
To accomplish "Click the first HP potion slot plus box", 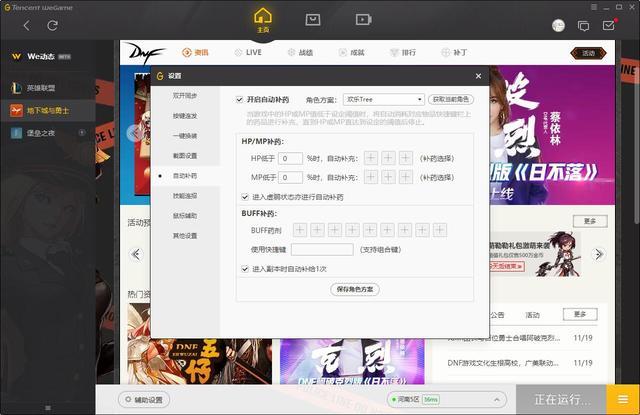I will pyautogui.click(x=371, y=158).
